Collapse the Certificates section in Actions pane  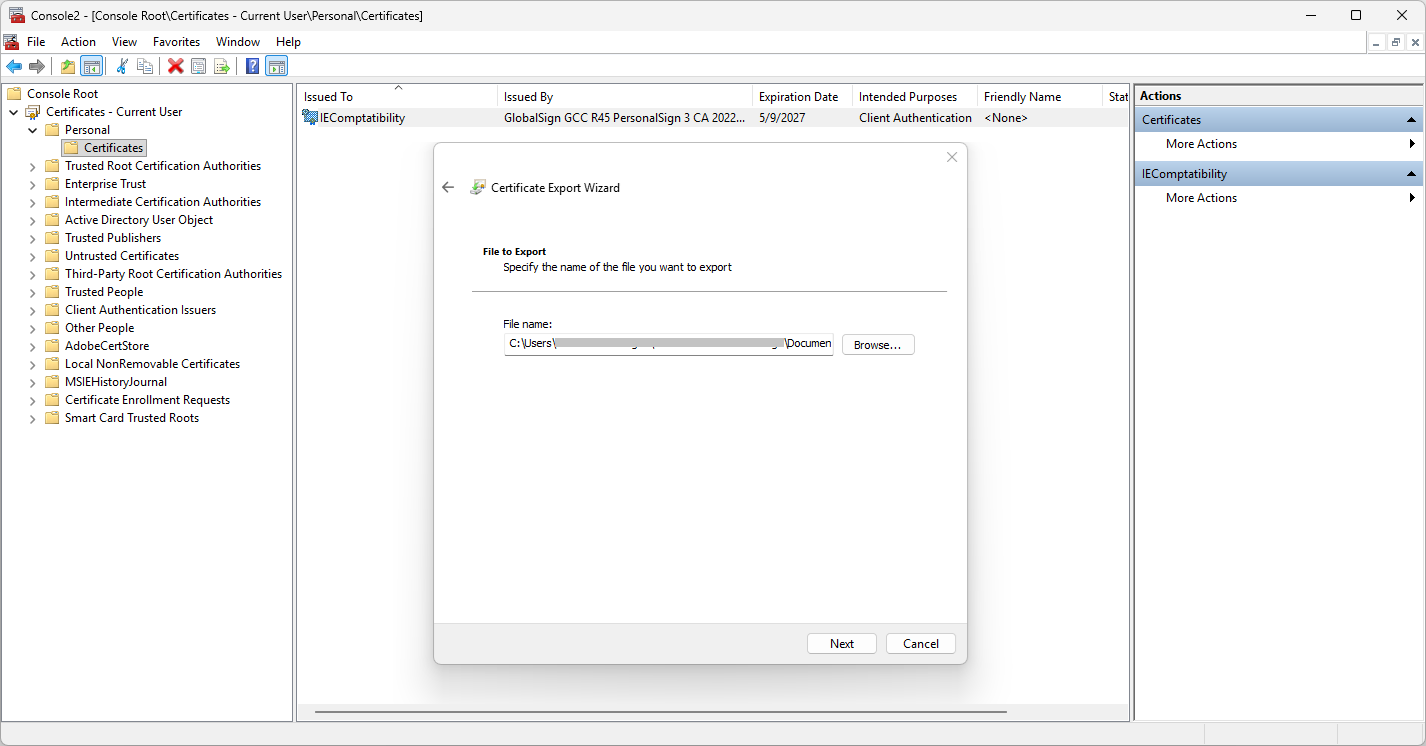(x=1412, y=120)
